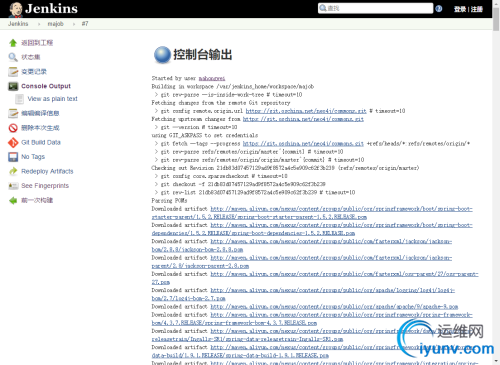Expand the chevron after Jenkins breadcrumb
The image size is (500, 365).
39,24
